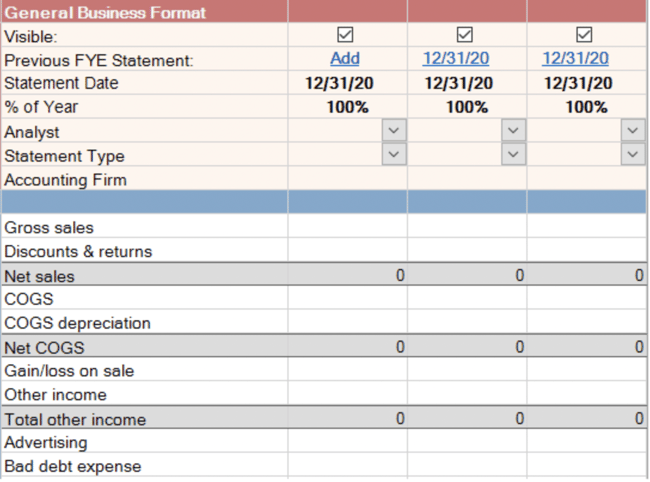
Task: Select the first column's Accounting Firm cell
Action: [347, 179]
